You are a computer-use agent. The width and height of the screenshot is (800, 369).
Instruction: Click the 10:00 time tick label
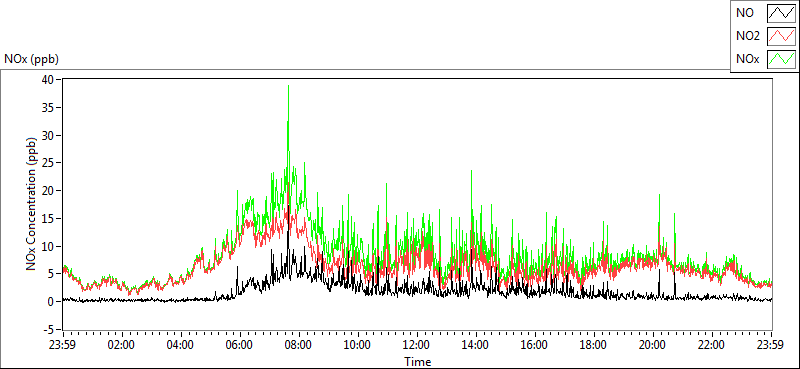(x=358, y=345)
